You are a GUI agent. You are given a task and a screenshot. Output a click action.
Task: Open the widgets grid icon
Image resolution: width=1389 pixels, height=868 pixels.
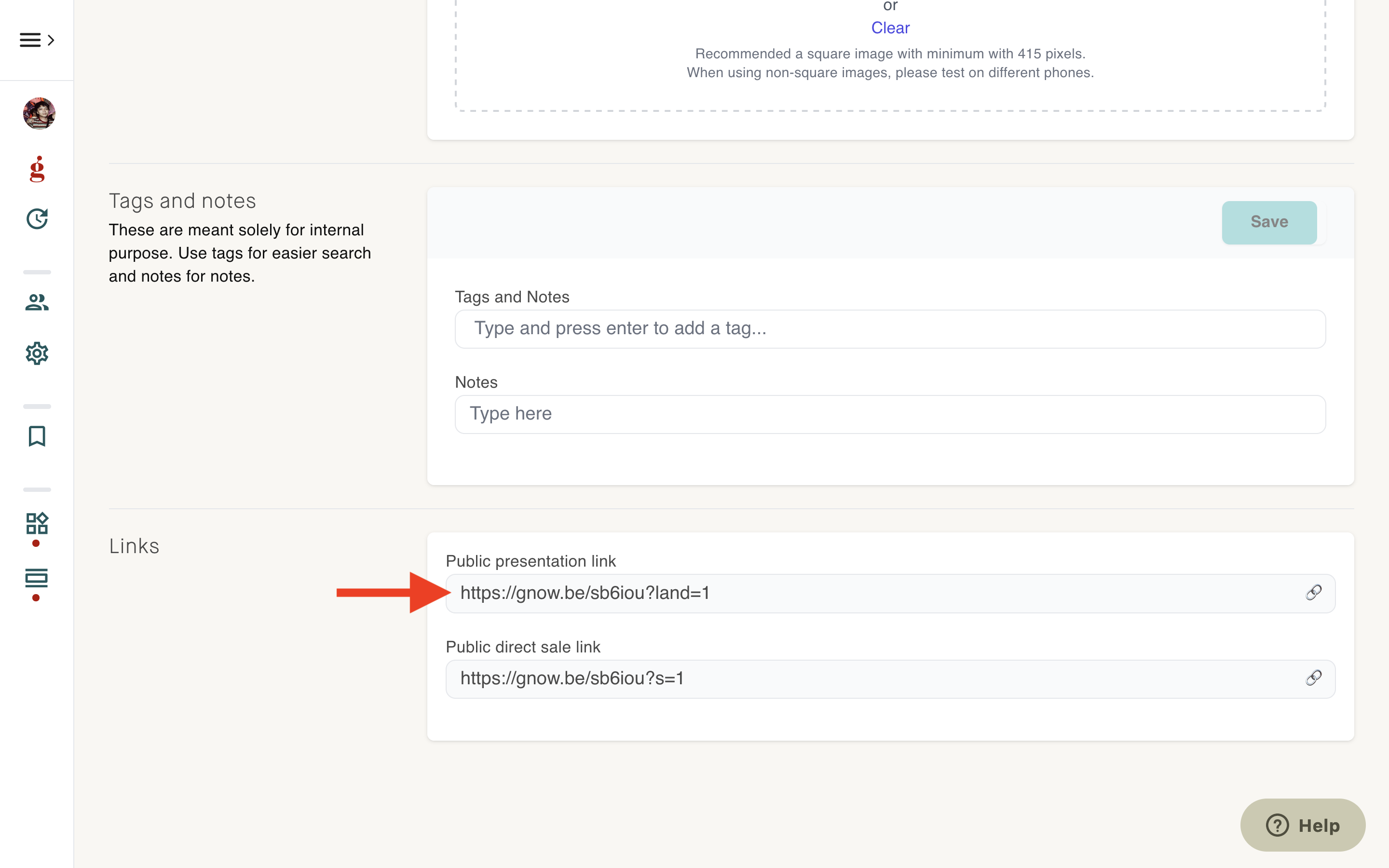click(x=37, y=524)
